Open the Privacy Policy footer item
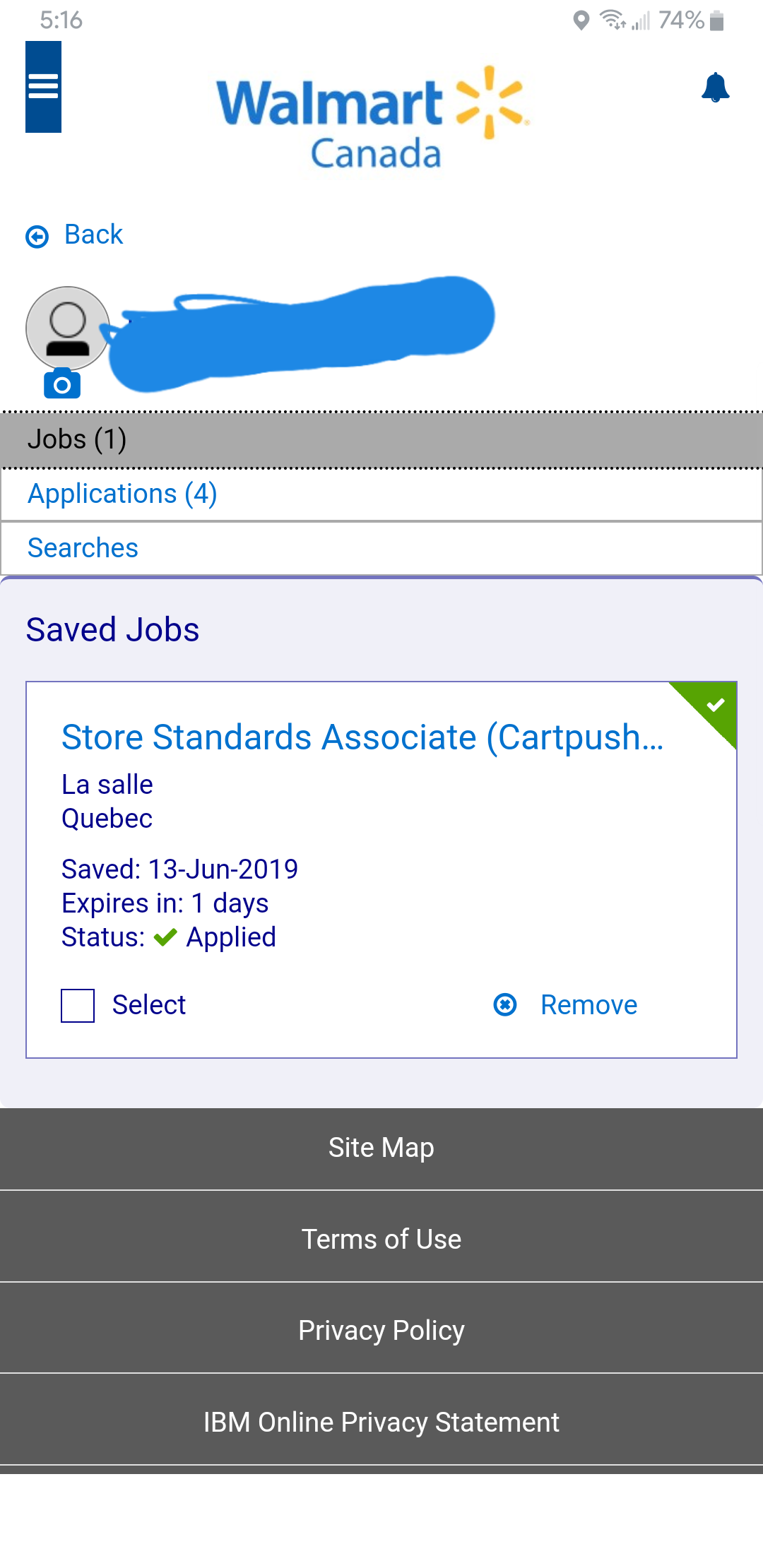 click(x=381, y=1330)
